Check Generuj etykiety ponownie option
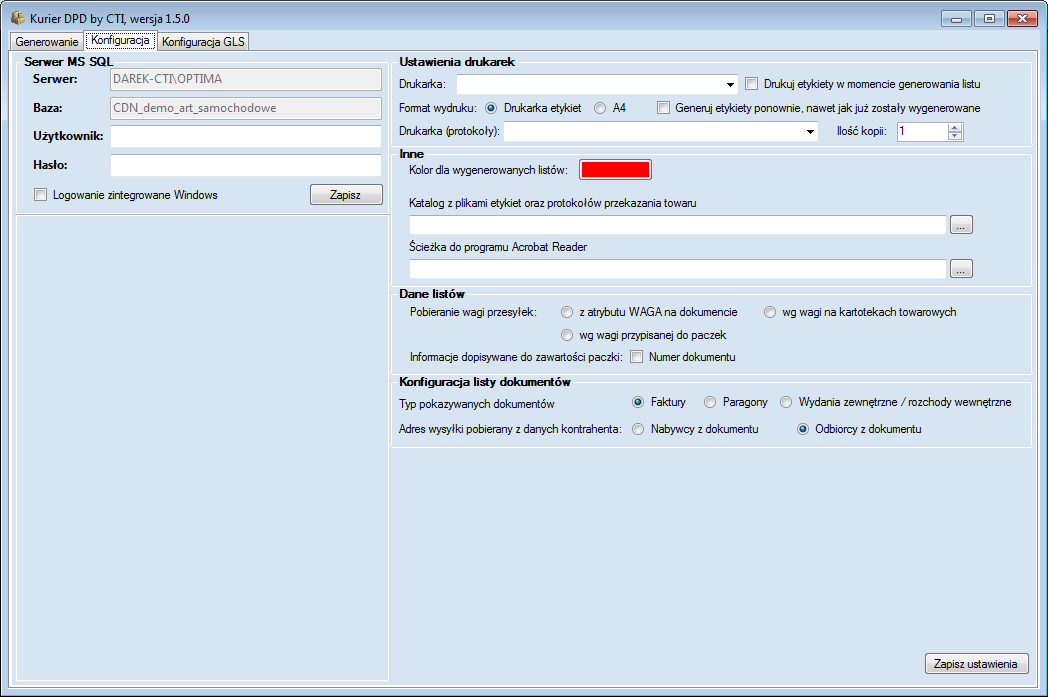1048x697 pixels. (664, 108)
